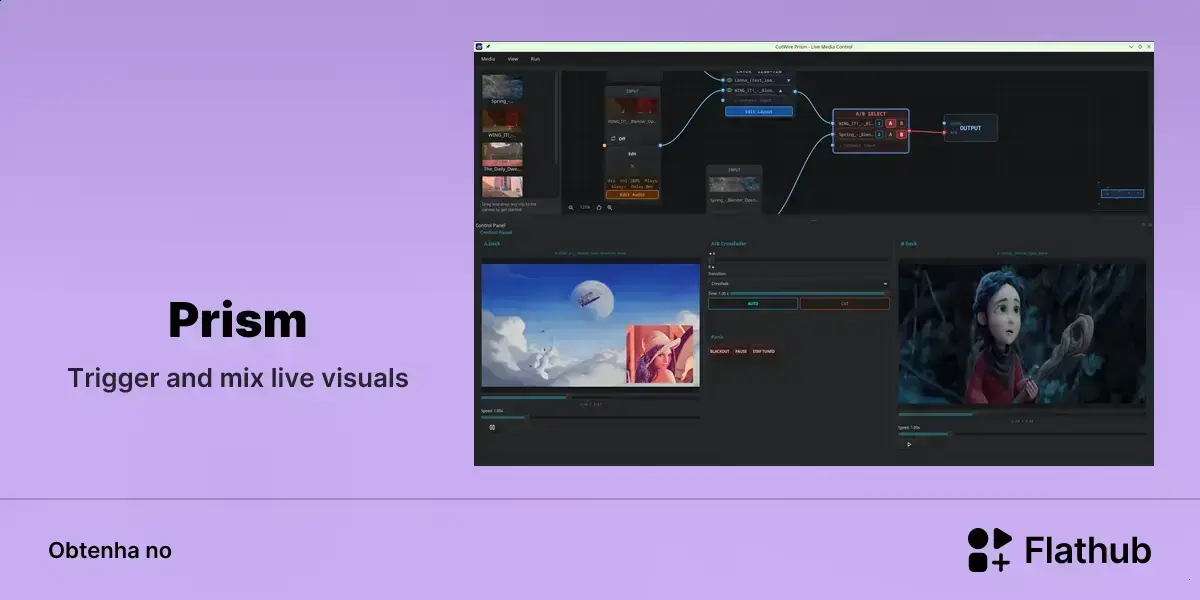Click the A Deck playback progress bar
The image size is (1200, 600).
pos(591,397)
